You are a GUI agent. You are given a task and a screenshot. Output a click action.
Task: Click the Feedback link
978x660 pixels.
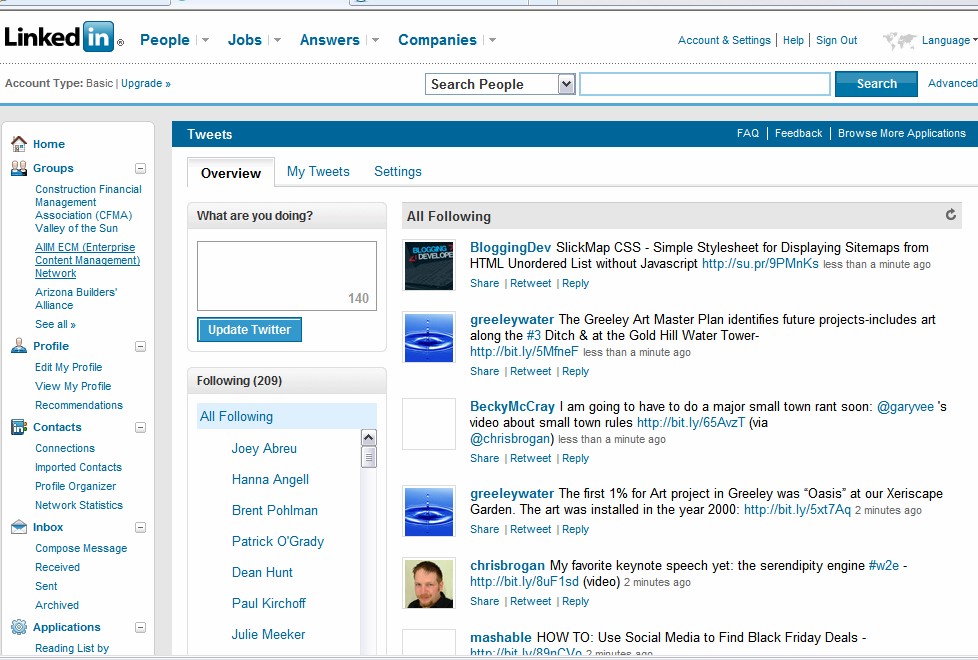pyautogui.click(x=798, y=133)
